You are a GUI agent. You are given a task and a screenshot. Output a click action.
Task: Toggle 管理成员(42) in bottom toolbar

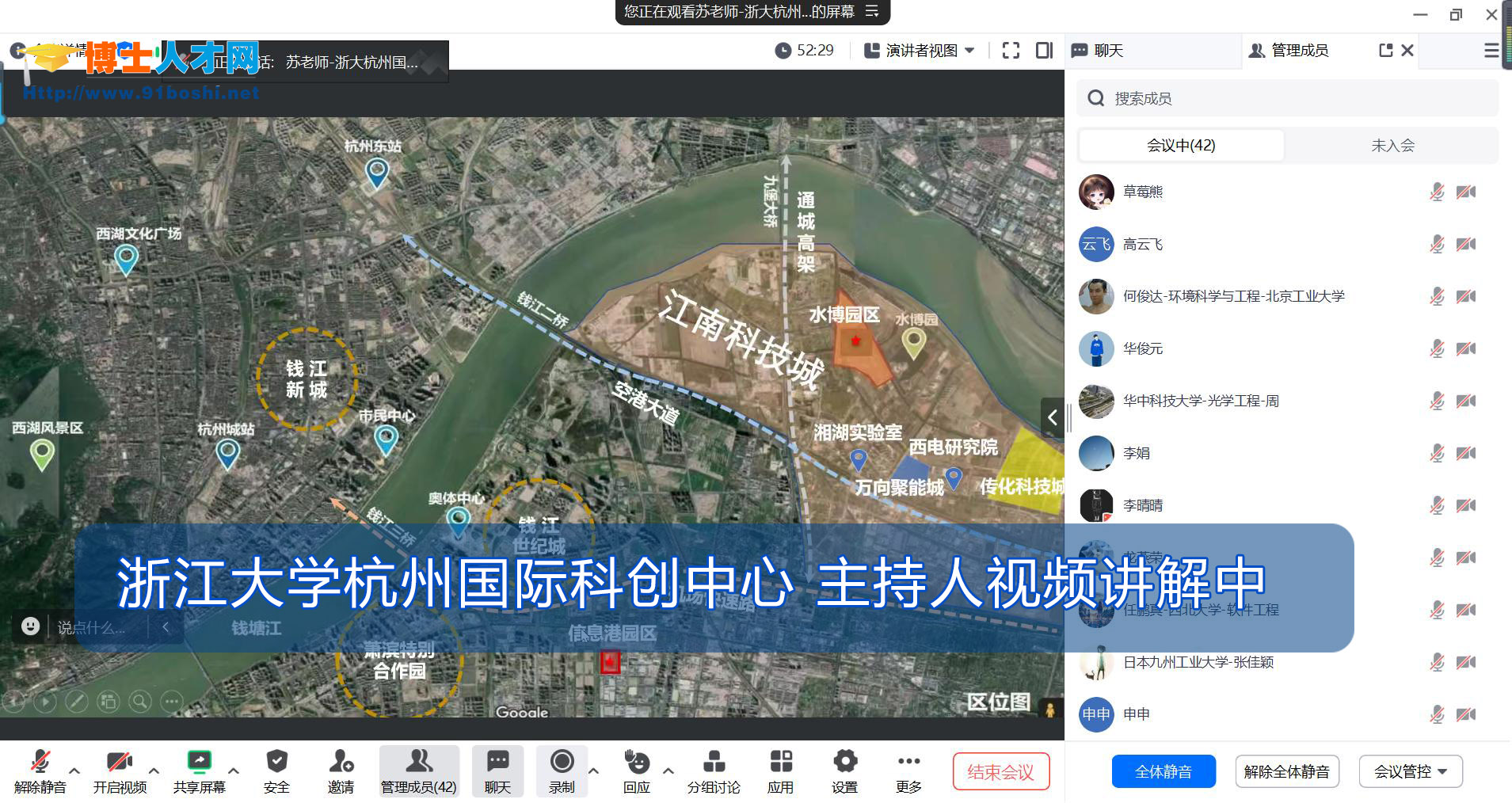coord(419,771)
